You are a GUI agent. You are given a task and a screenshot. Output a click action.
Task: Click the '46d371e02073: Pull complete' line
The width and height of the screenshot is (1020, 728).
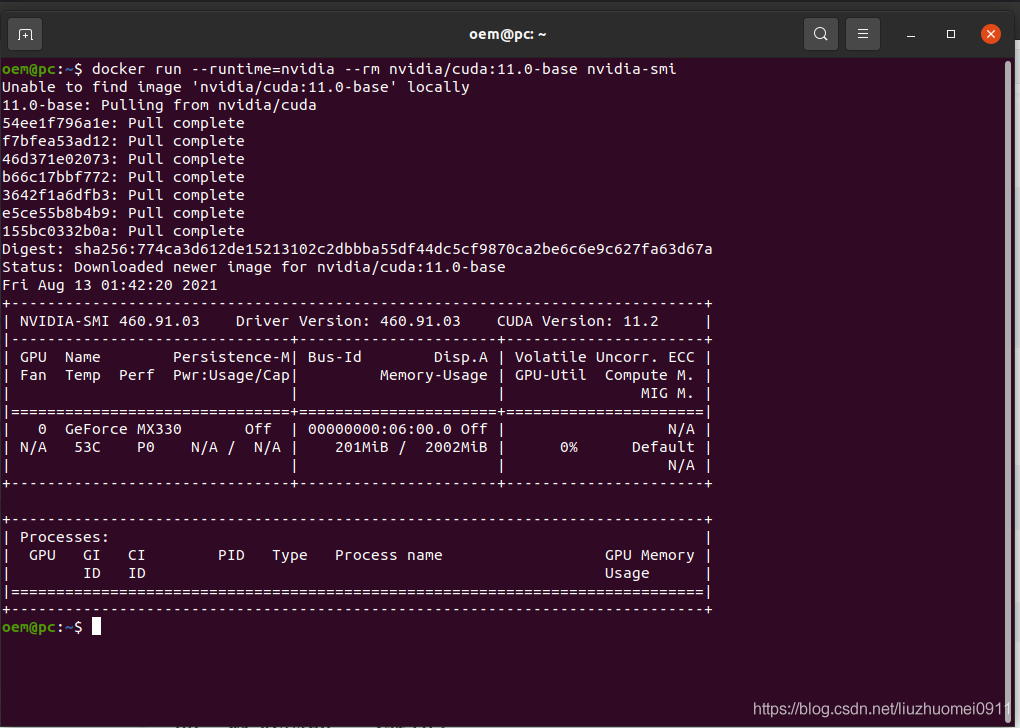click(124, 159)
